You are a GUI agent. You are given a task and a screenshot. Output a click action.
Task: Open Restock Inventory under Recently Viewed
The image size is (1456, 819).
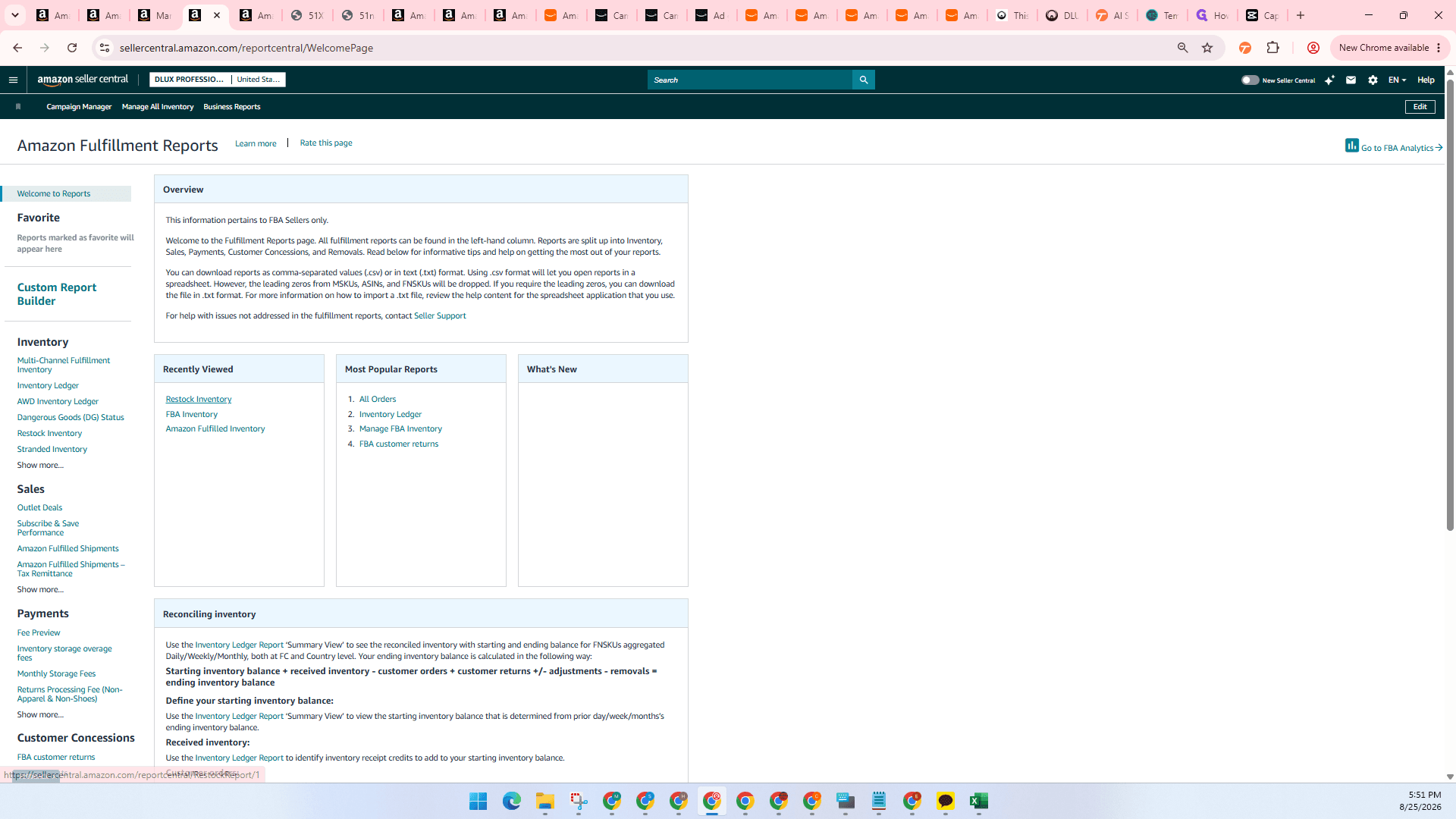(x=199, y=400)
